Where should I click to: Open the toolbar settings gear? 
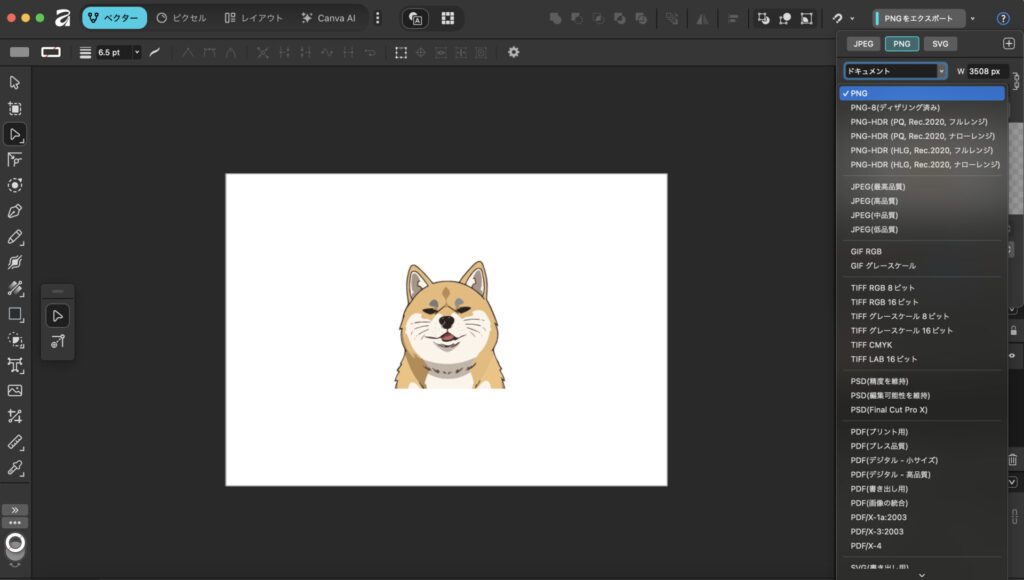(513, 52)
